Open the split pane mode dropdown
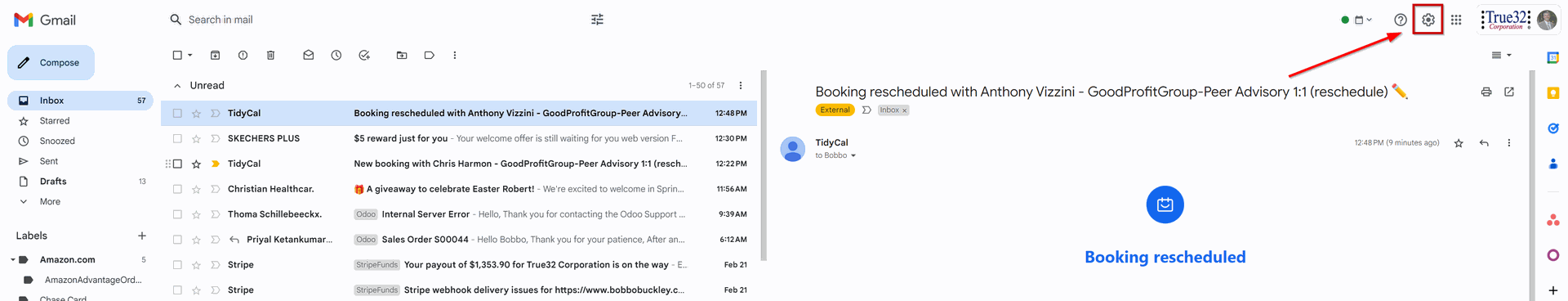1568x301 pixels. point(1502,55)
